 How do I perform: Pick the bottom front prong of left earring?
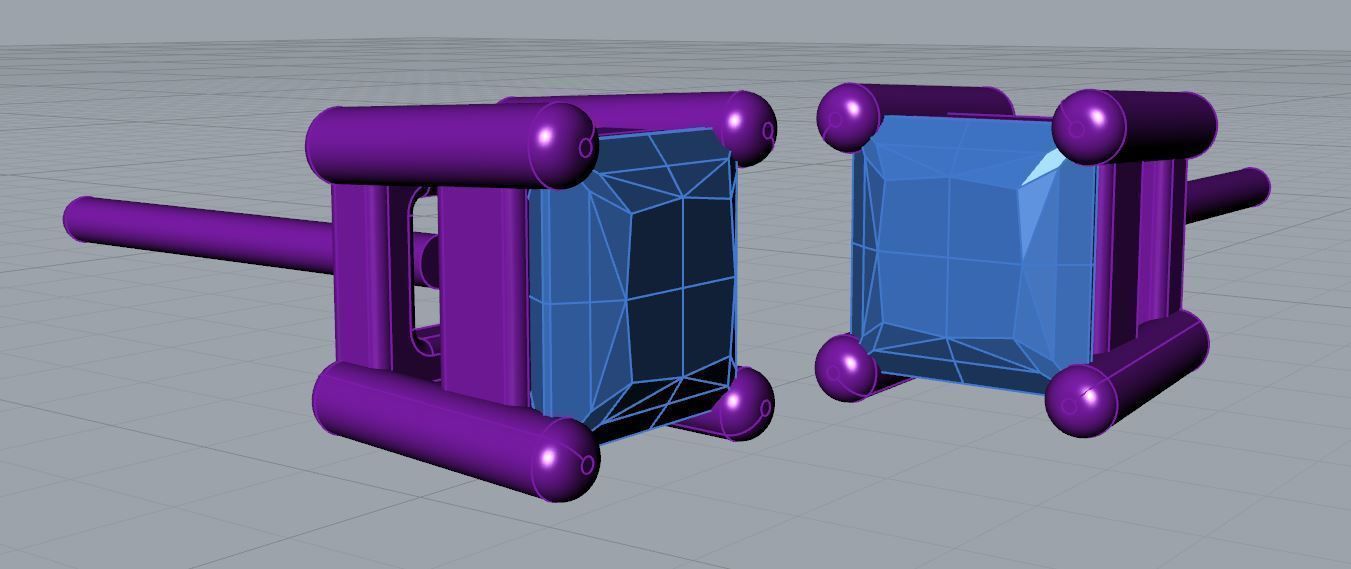455,430
